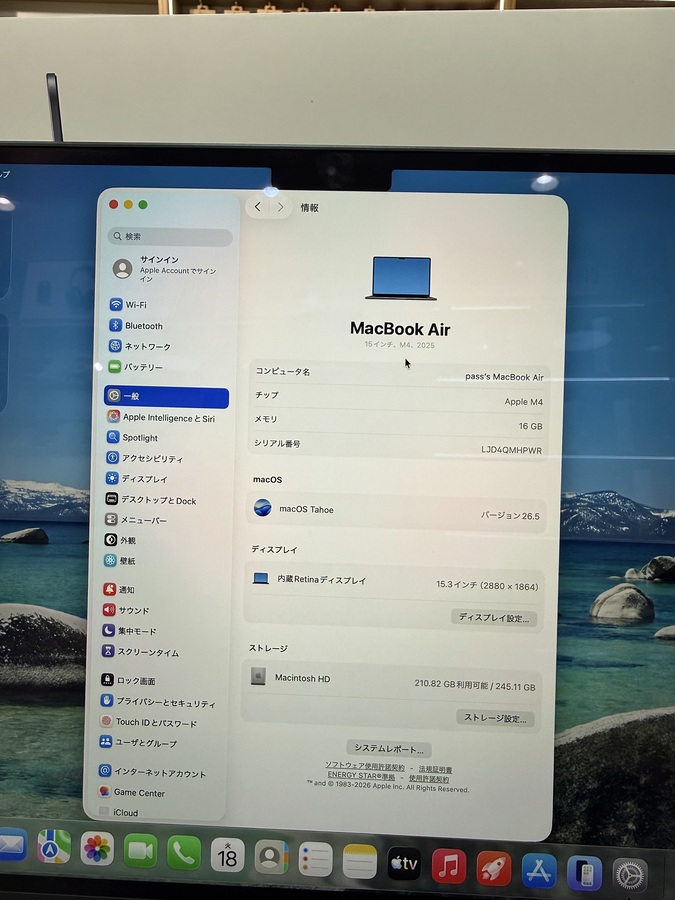Click the 内蔵 Retina ディスプレイ row

393,582
